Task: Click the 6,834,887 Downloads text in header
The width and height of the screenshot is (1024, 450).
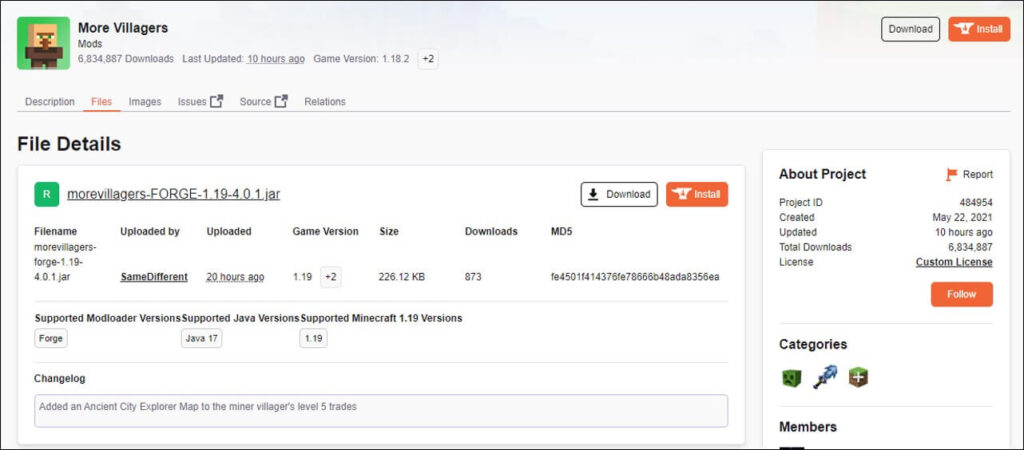Action: (126, 59)
